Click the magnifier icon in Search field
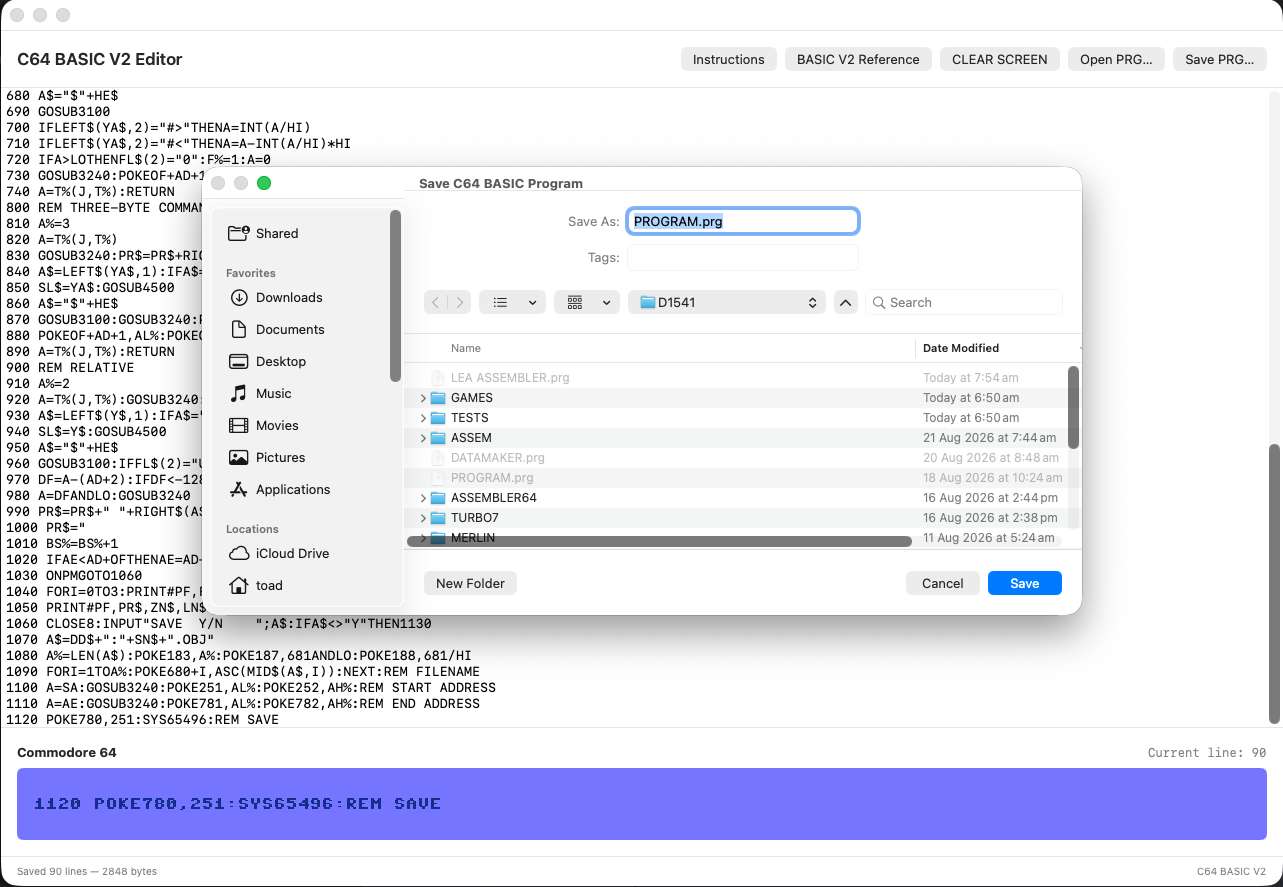1283x887 pixels. pos(878,302)
